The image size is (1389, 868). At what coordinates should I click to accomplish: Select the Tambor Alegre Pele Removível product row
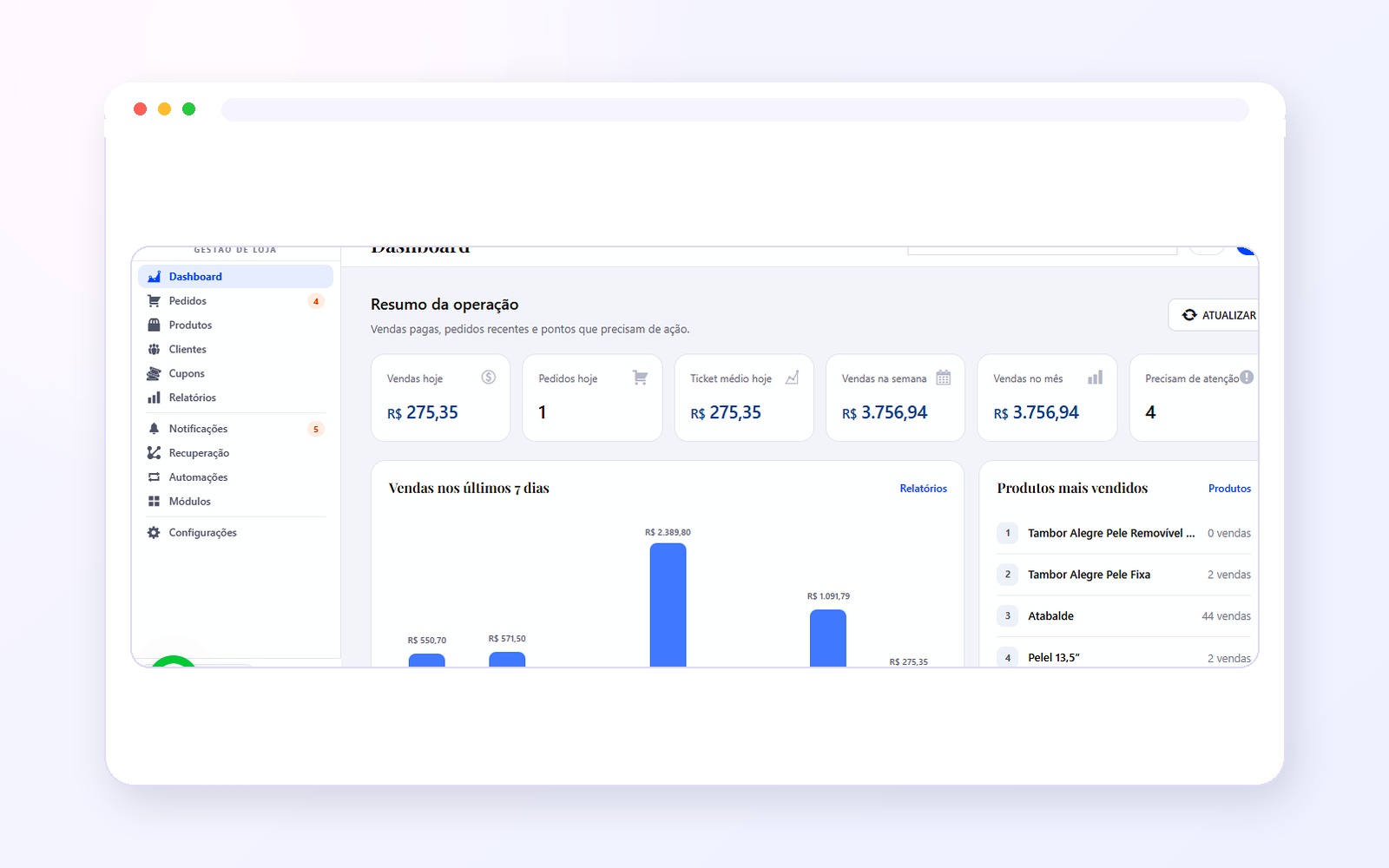[x=1124, y=533]
